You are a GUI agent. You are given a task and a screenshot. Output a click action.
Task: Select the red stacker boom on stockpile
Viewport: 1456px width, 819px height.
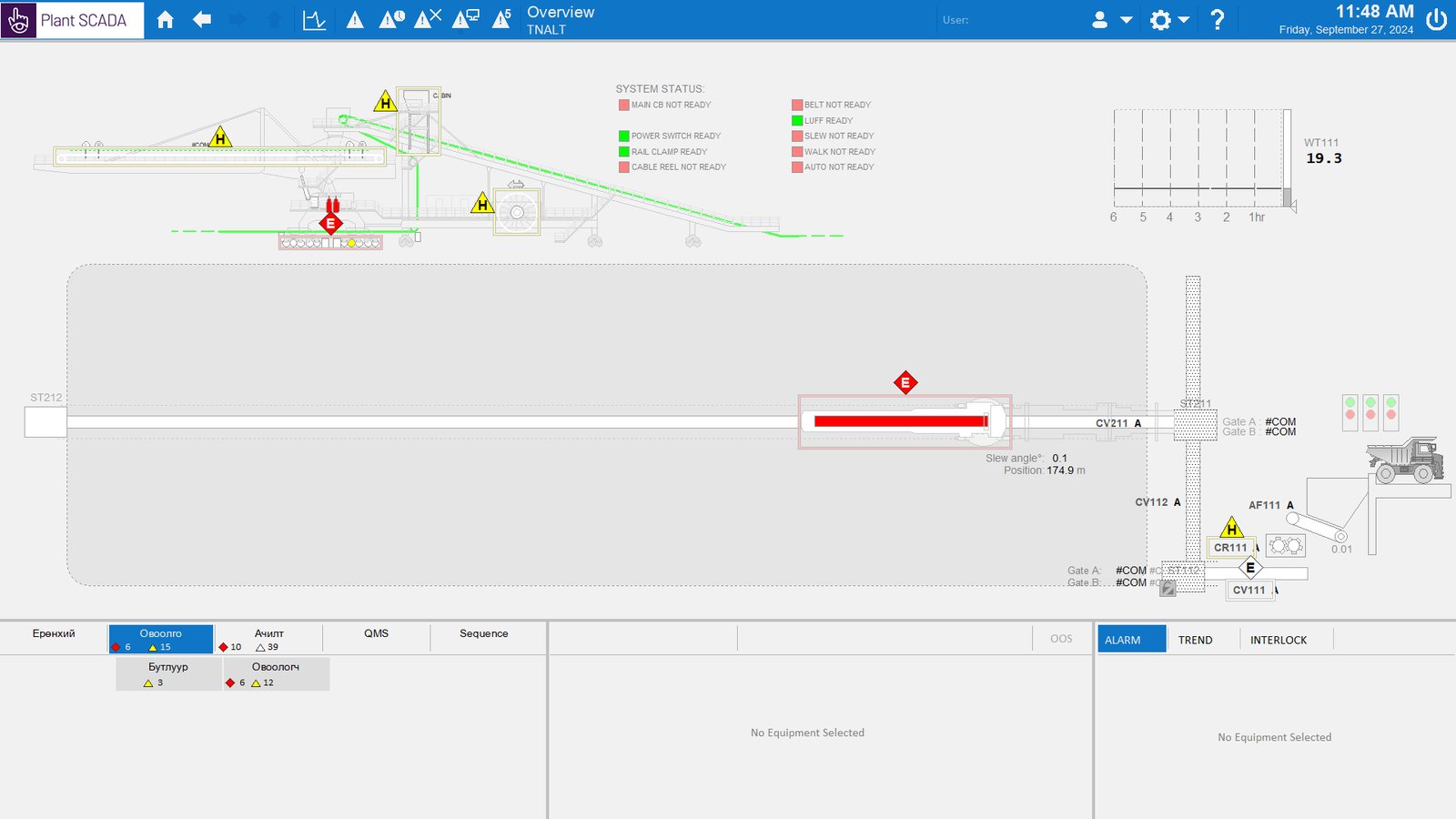(901, 421)
